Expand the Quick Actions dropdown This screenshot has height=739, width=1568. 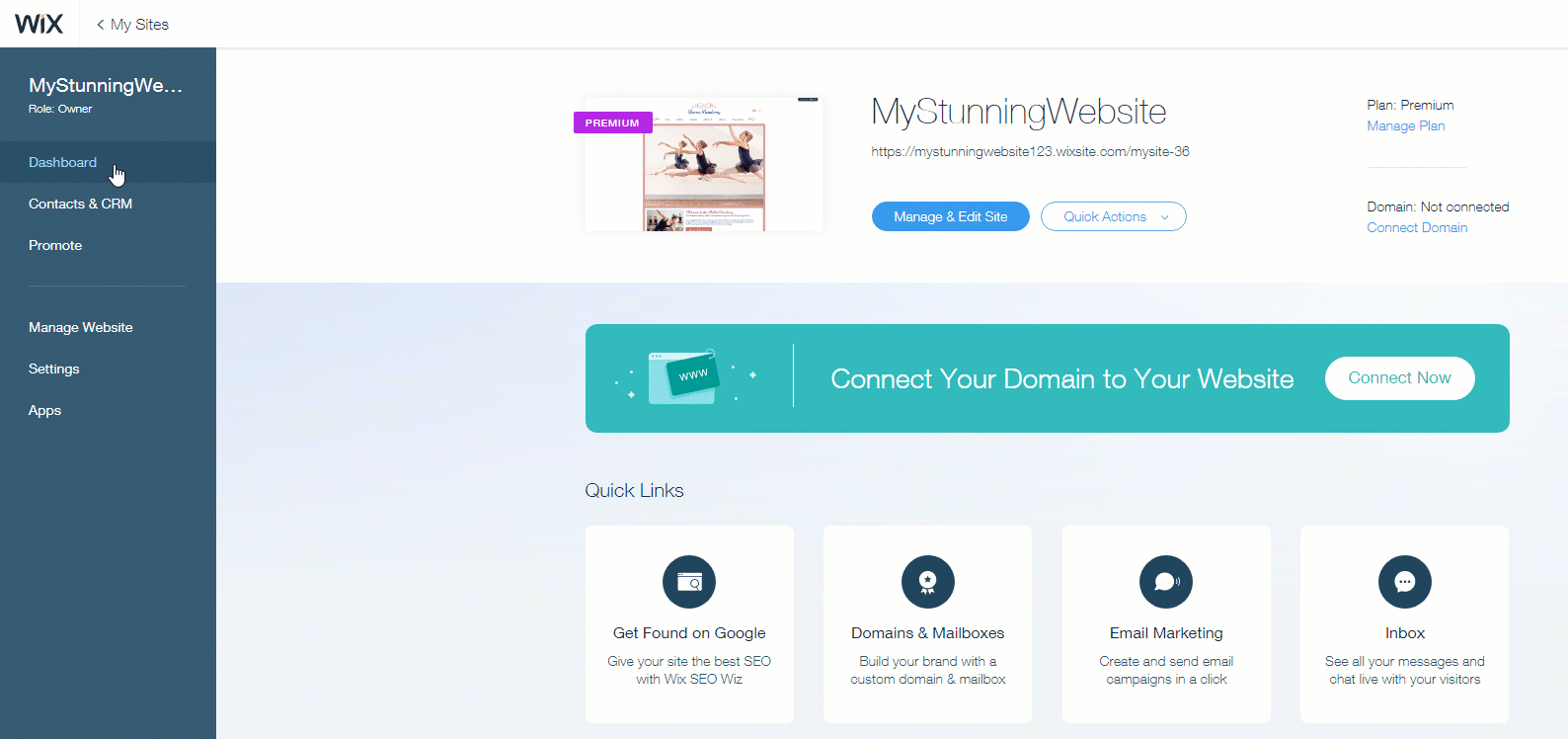tap(1114, 216)
